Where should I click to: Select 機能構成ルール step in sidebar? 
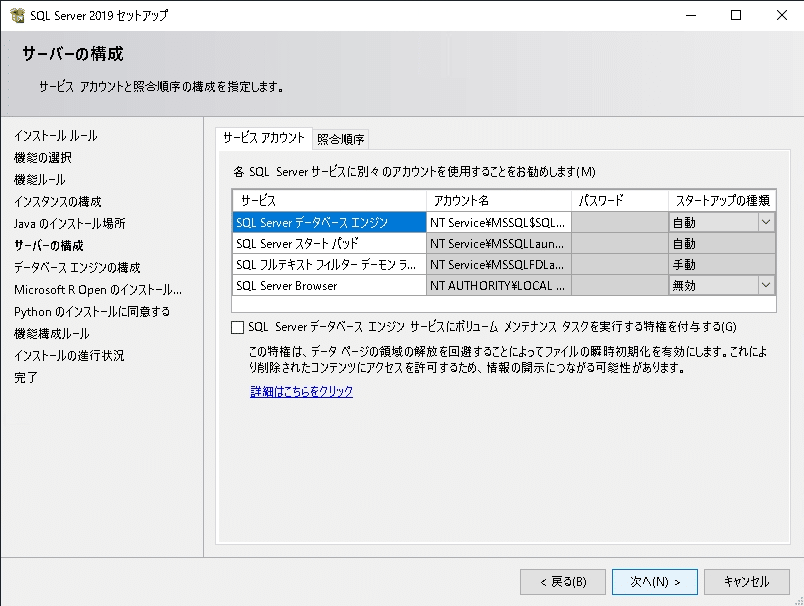click(52, 334)
